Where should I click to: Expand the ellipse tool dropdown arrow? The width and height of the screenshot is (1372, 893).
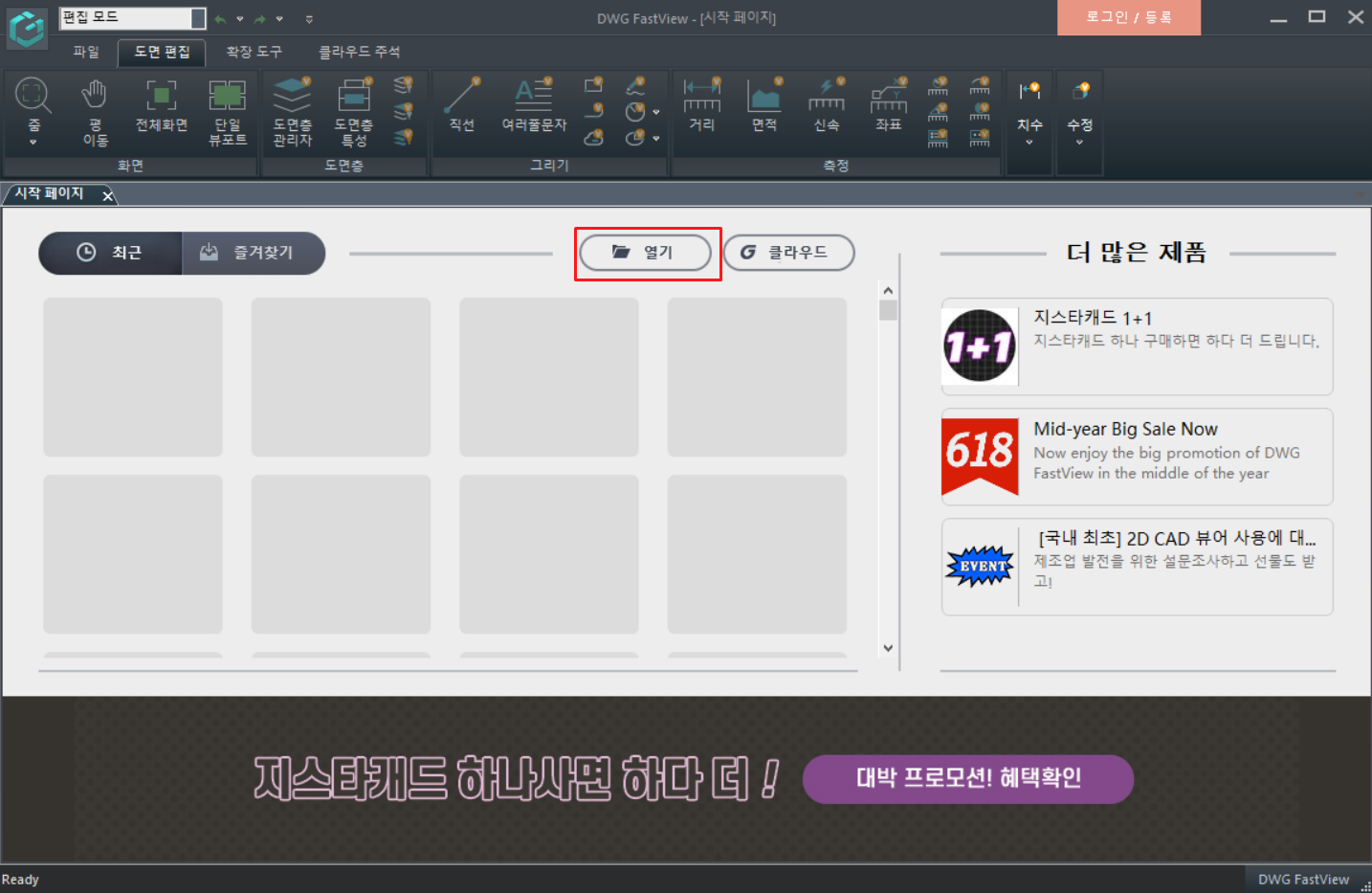click(656, 138)
